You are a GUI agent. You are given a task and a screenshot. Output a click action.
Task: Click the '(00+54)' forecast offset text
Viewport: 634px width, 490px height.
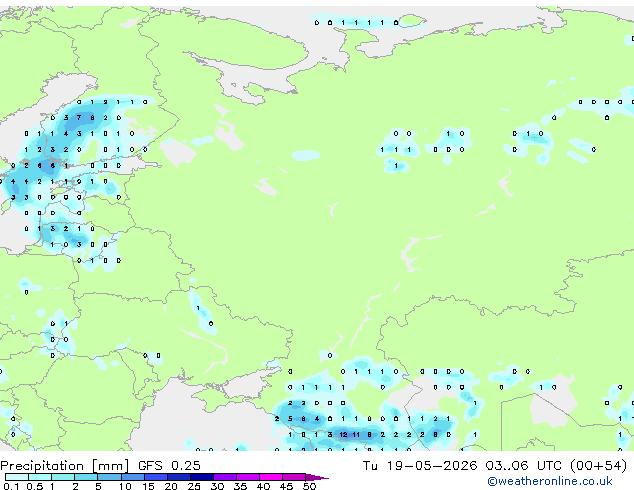599,466
